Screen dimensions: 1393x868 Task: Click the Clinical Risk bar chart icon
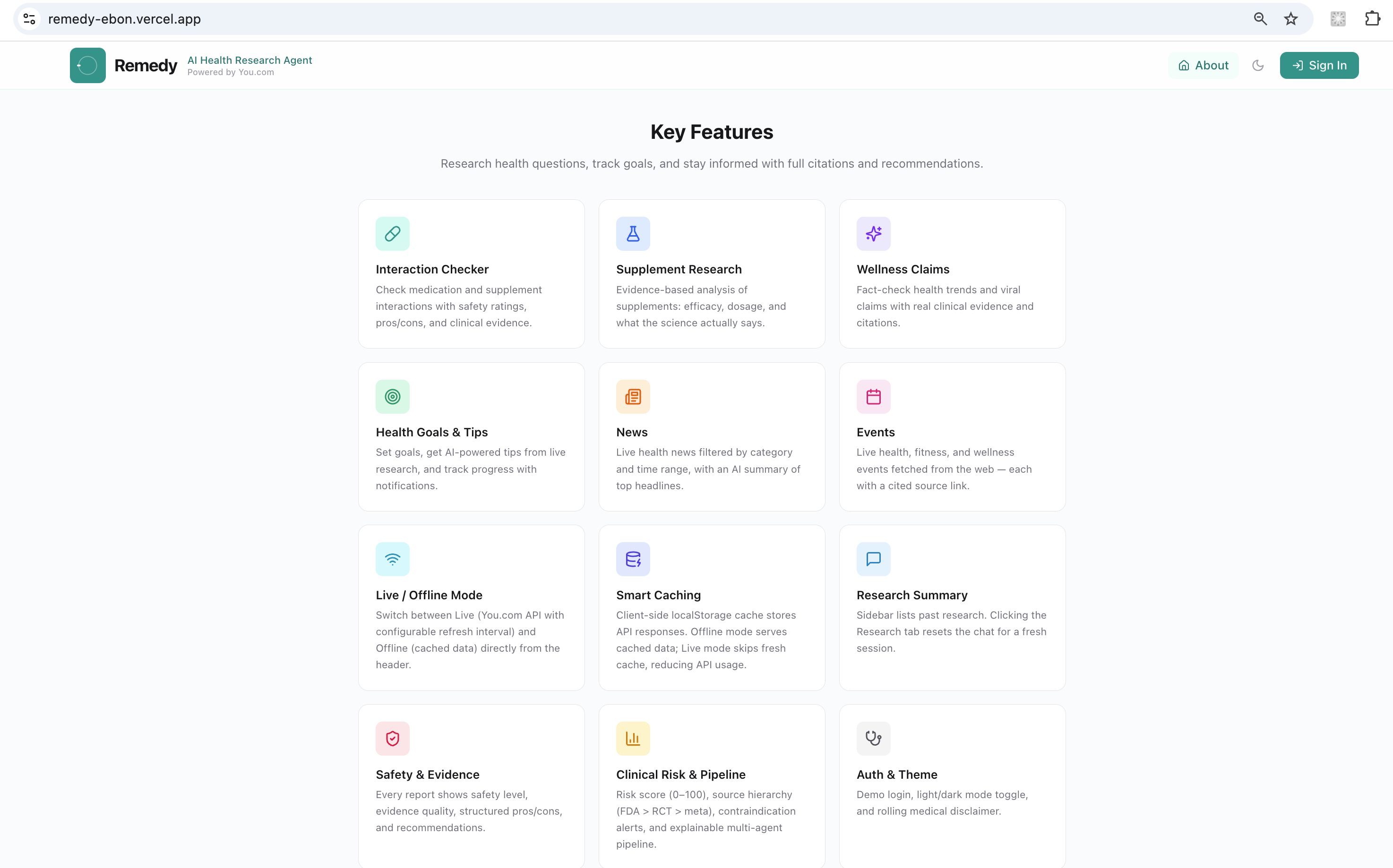coord(632,738)
